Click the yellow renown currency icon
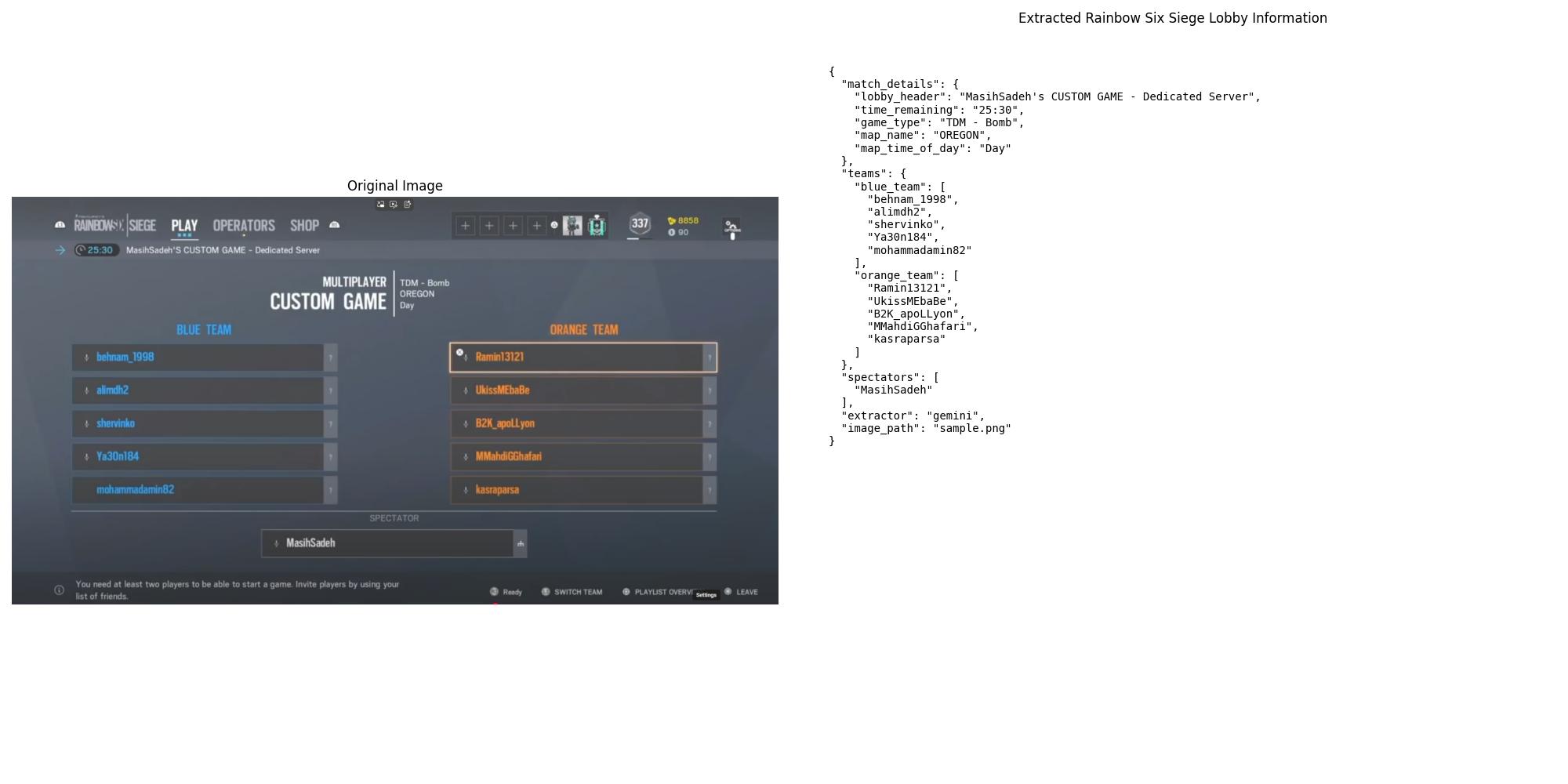This screenshot has height=784, width=1568. [x=671, y=221]
